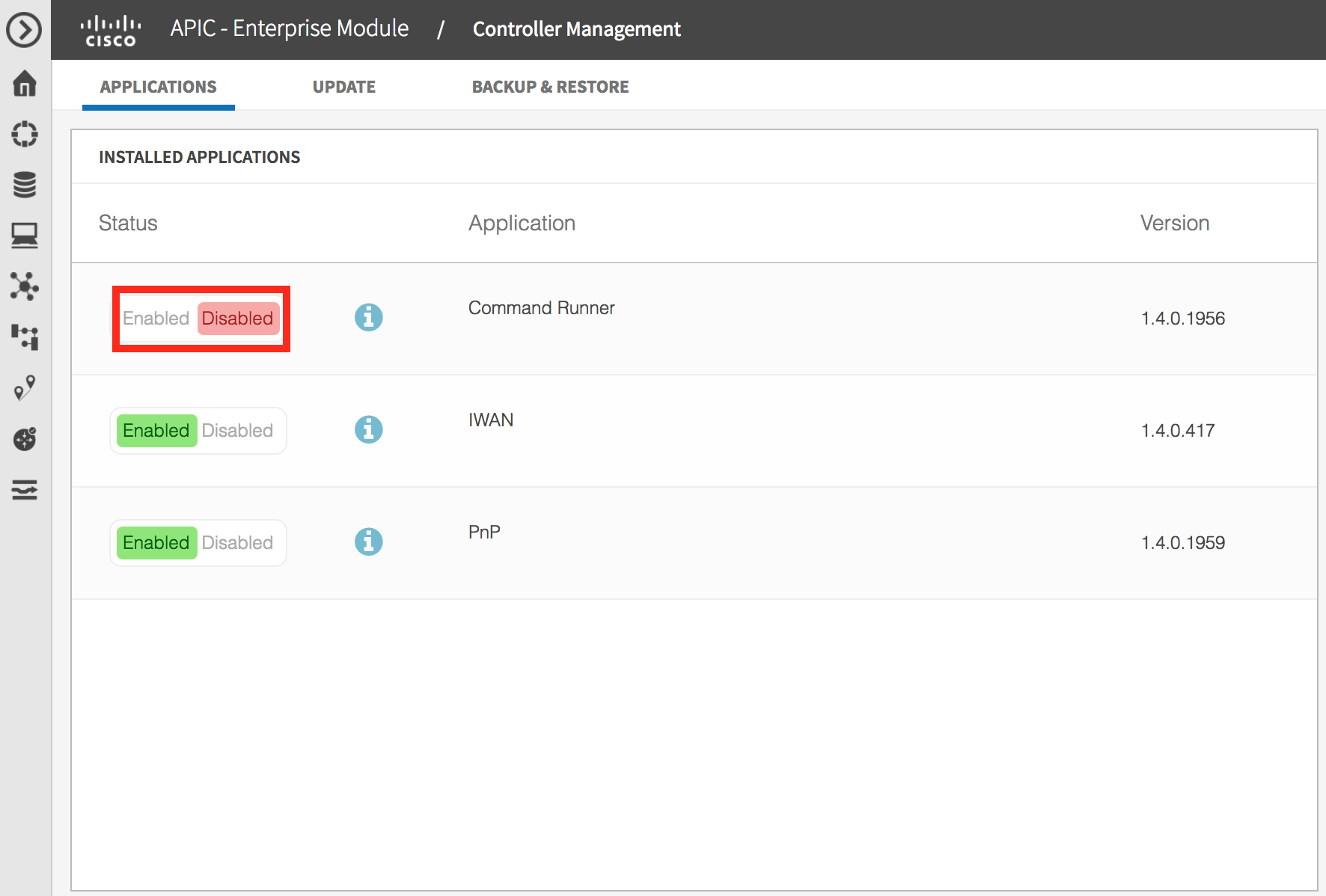This screenshot has width=1326, height=896.
Task: Open the hierarchy tree icon in sidebar
Action: [25, 337]
